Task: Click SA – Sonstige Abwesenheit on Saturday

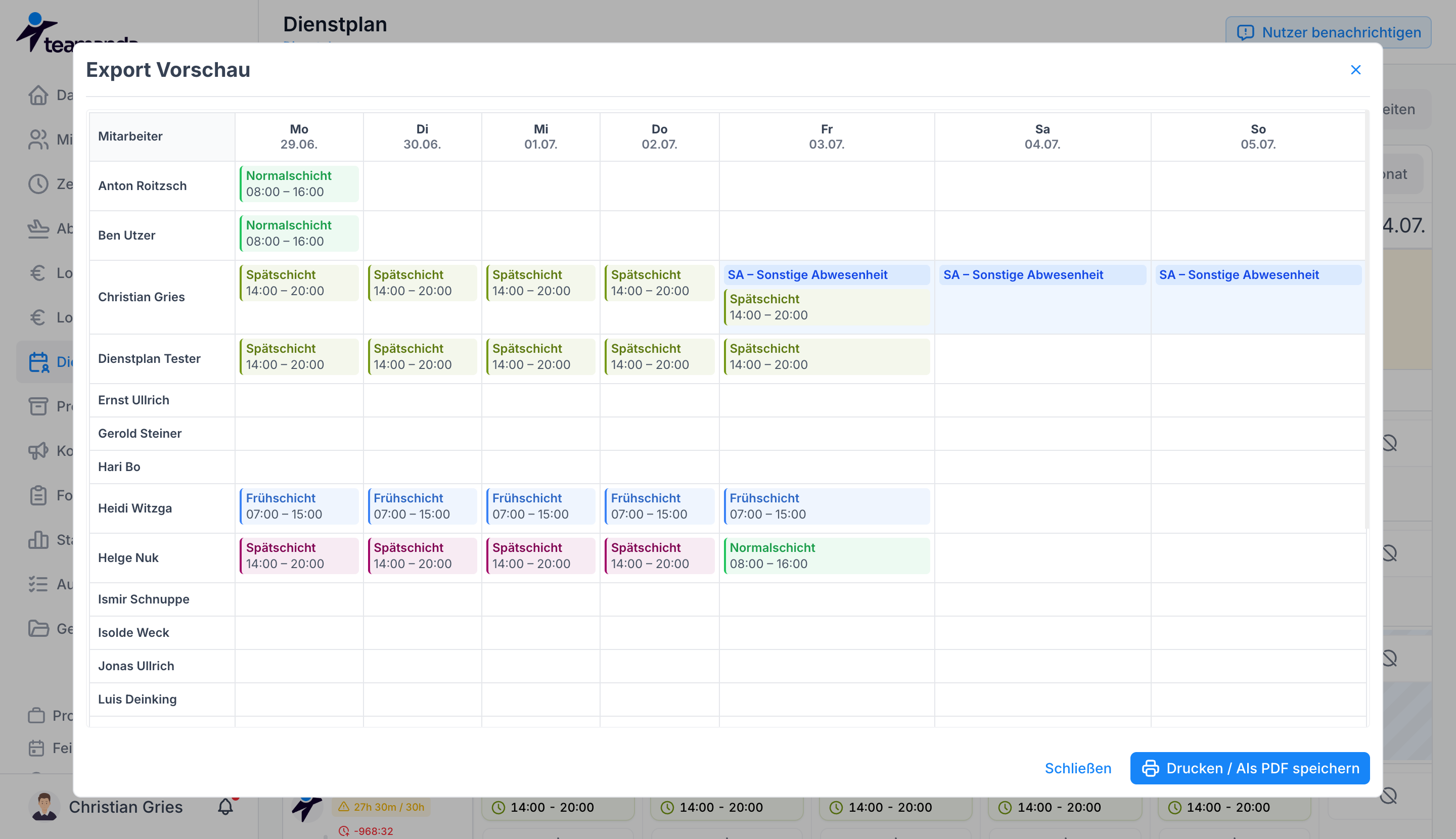Action: point(1042,275)
